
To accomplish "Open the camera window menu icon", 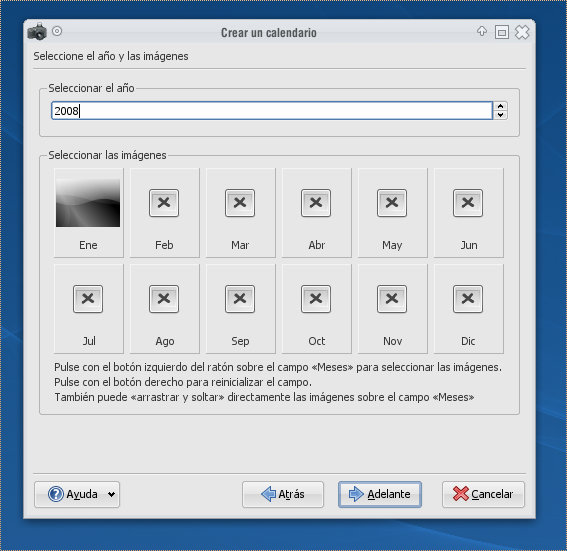I will click(37, 32).
